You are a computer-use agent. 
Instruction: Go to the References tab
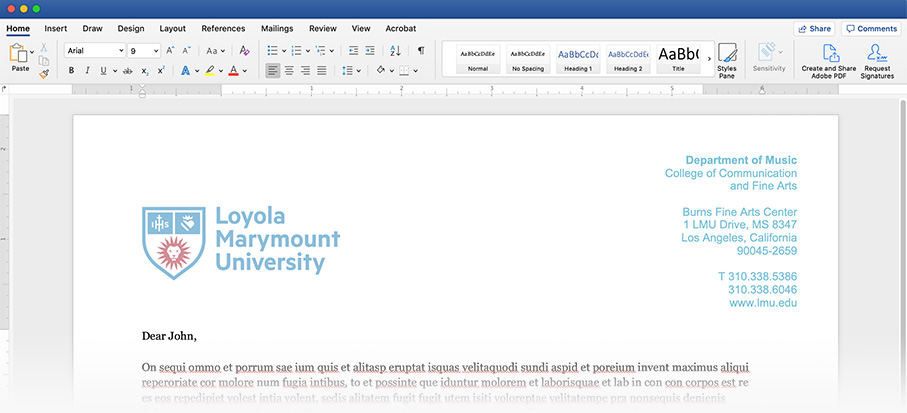(x=223, y=28)
